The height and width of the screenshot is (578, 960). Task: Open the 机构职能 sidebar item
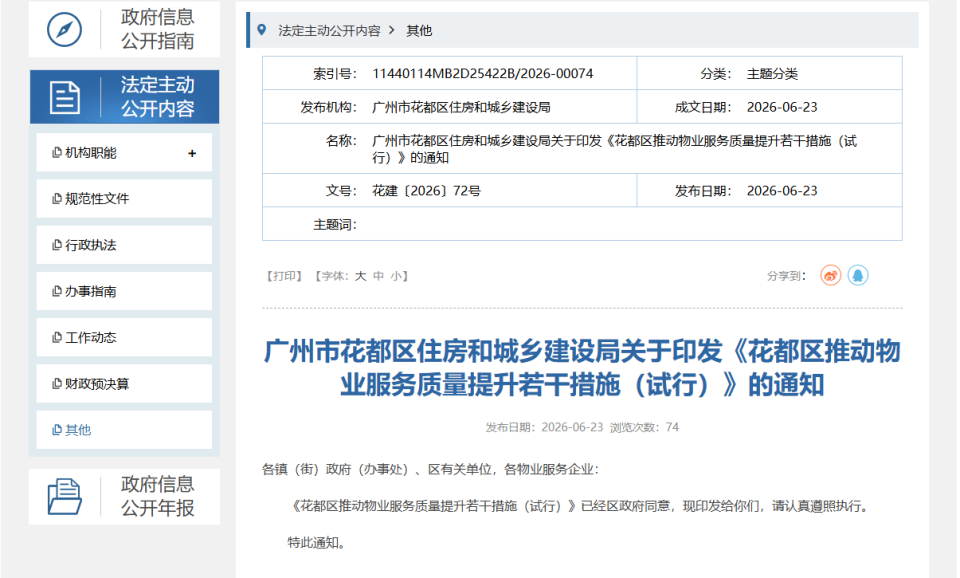coord(124,152)
